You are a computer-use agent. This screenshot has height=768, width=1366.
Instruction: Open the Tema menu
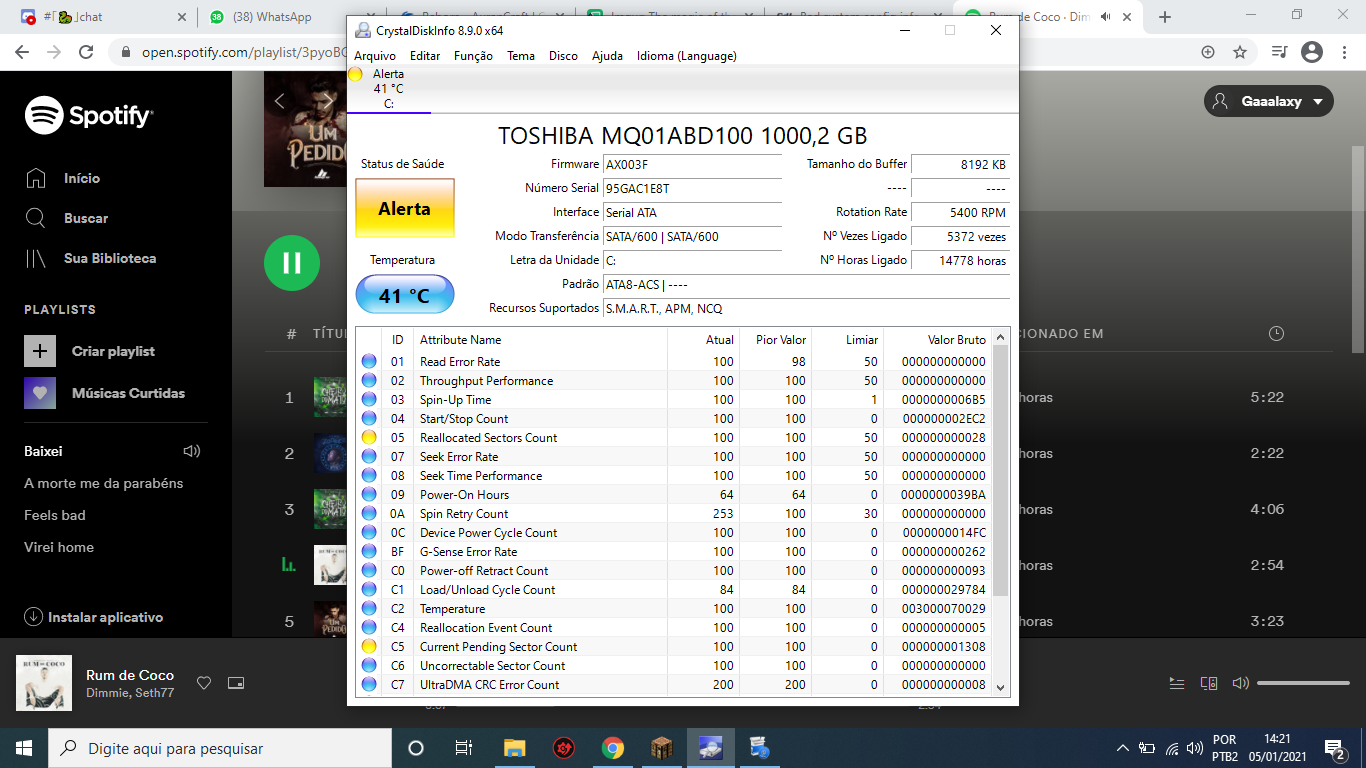point(521,56)
